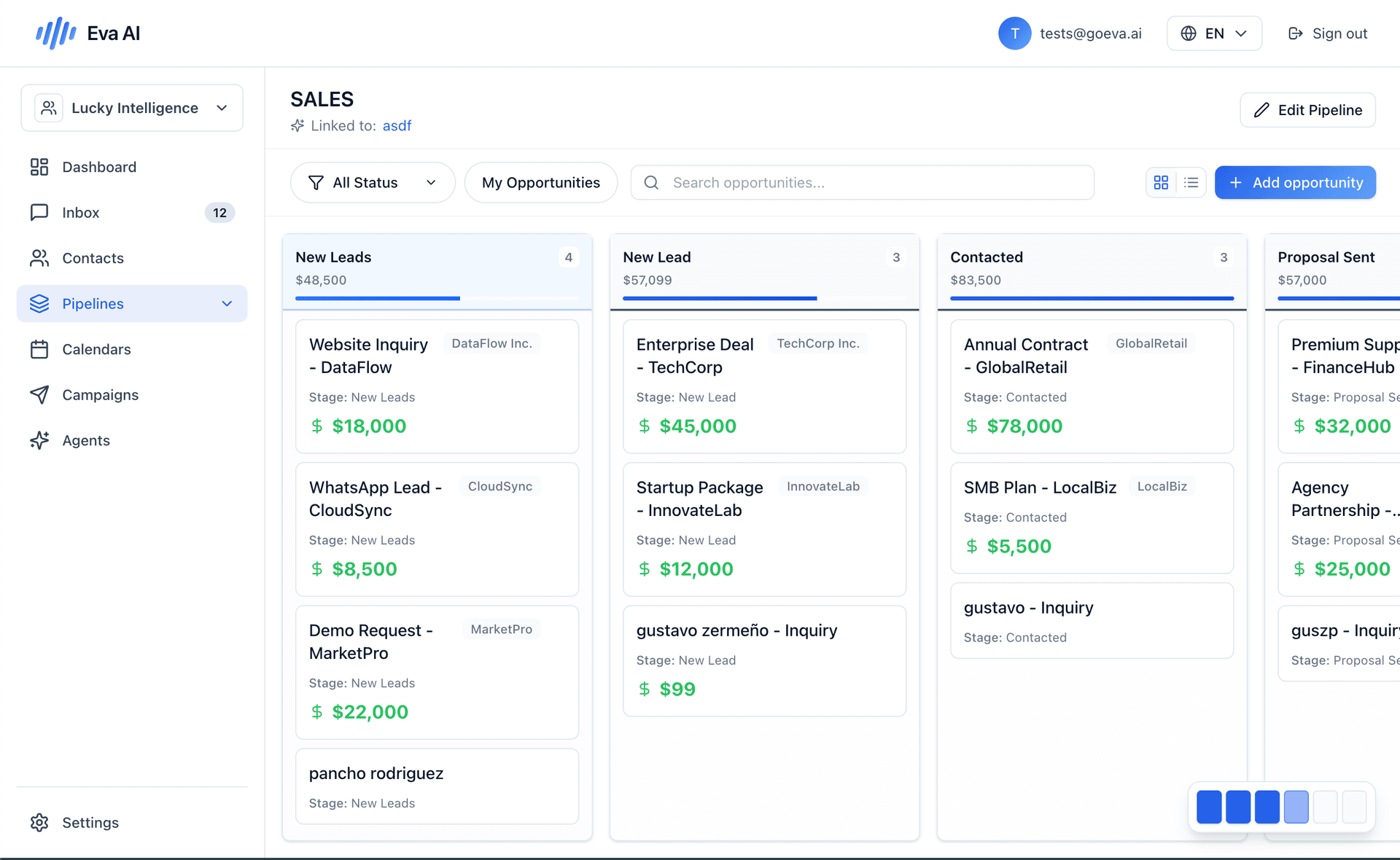
Task: Open the Inbox from the sidebar icon
Action: [40, 212]
